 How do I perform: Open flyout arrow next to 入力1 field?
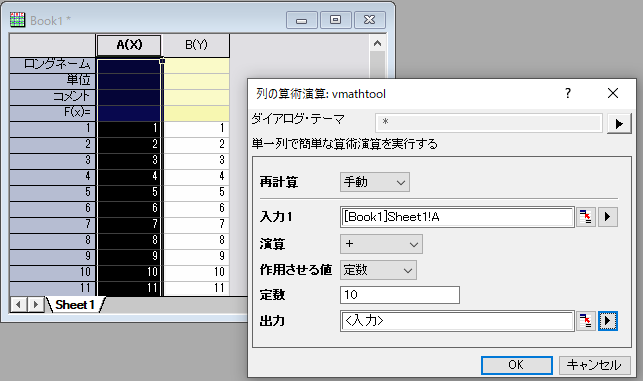607,217
